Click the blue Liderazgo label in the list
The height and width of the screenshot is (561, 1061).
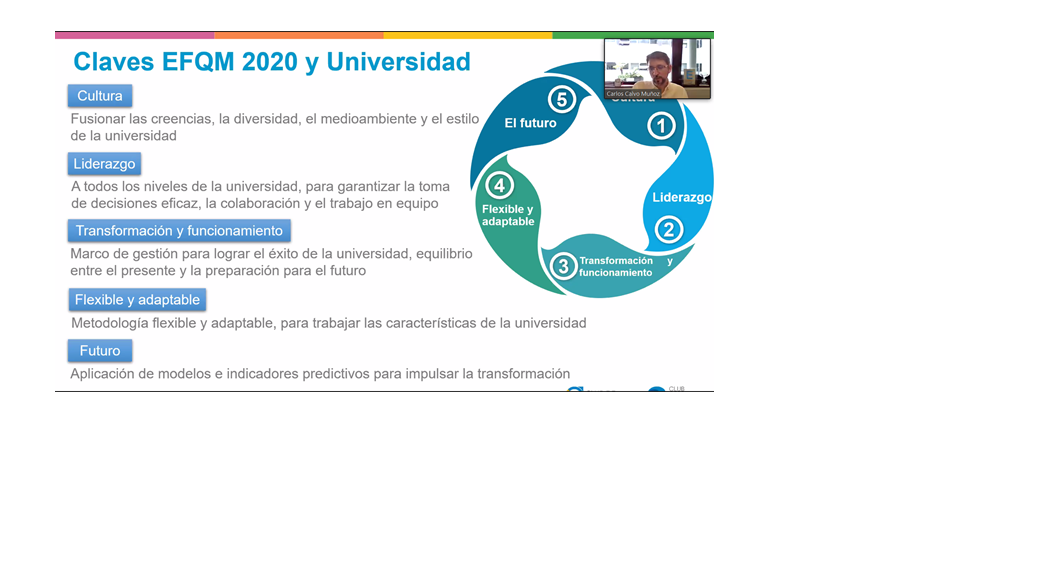point(104,164)
